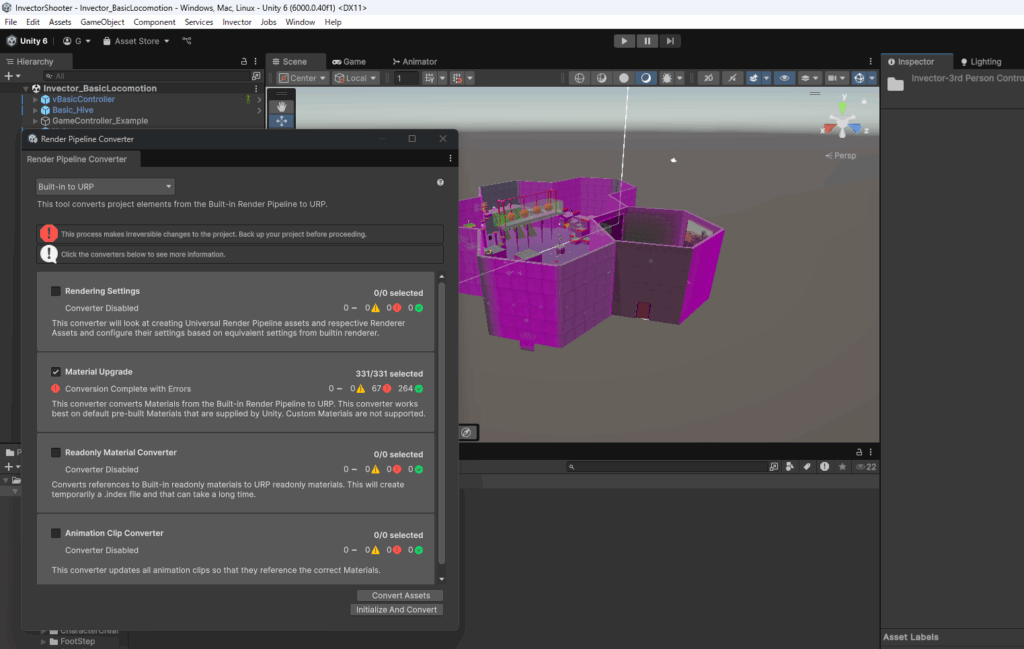Expand the vBasicController object
The image size is (1024, 649).
click(35, 99)
